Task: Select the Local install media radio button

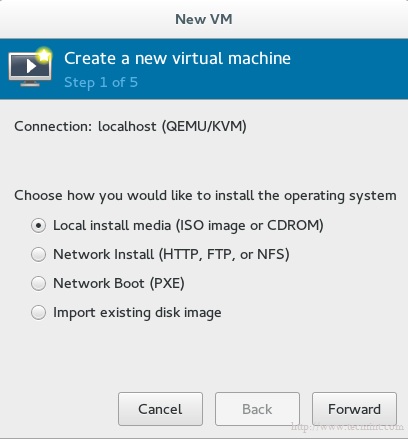Action: (38, 226)
